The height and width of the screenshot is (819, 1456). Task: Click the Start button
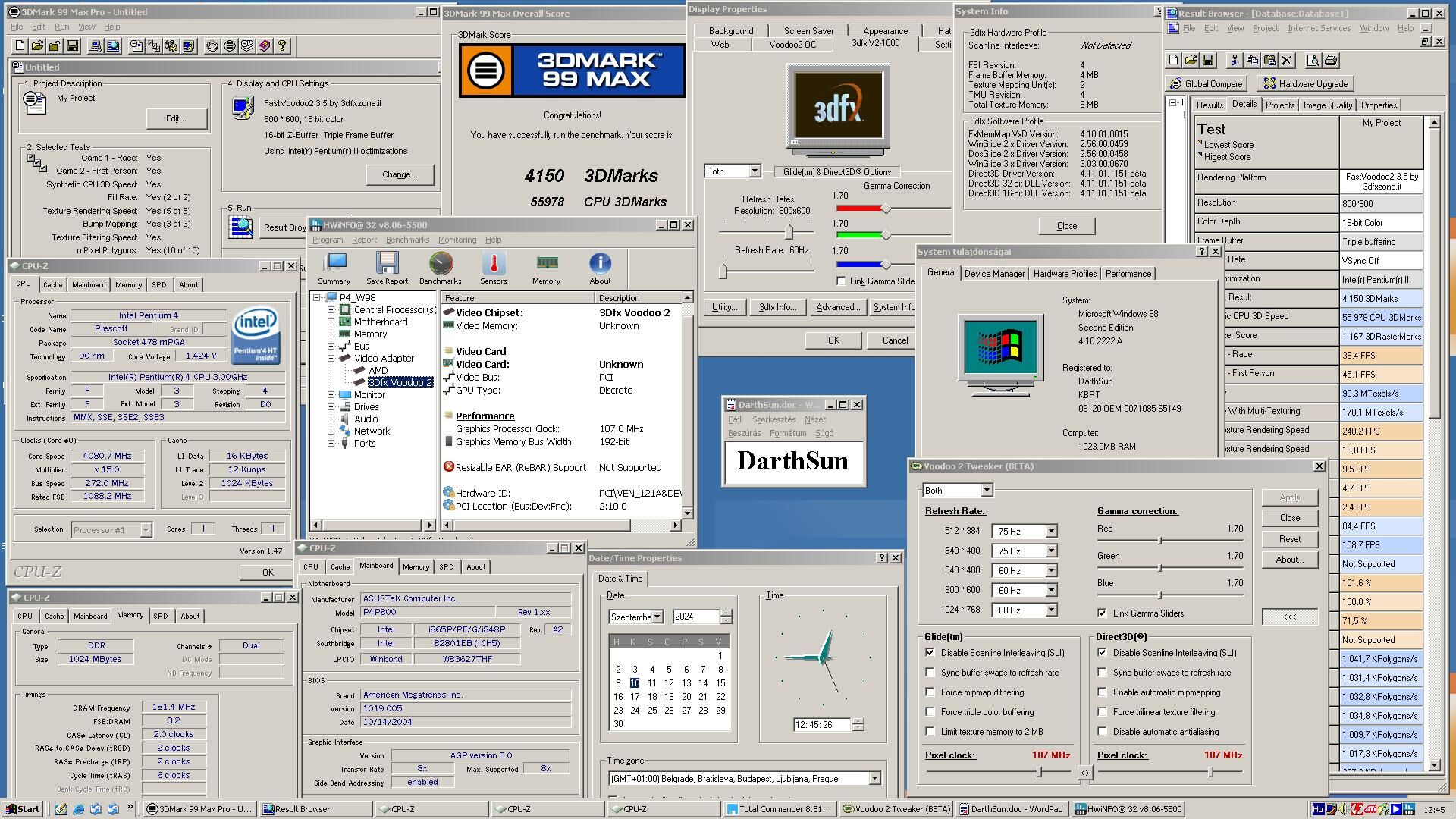21,809
